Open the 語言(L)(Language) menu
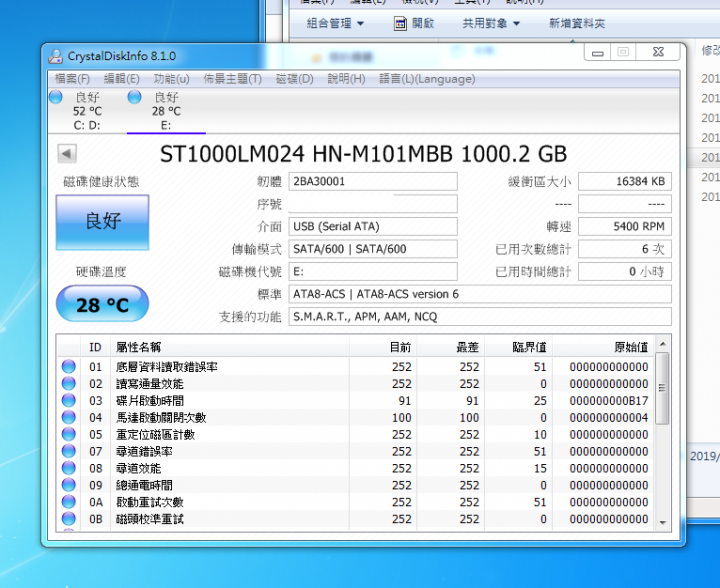Image resolution: width=720 pixels, height=588 pixels. (427, 79)
